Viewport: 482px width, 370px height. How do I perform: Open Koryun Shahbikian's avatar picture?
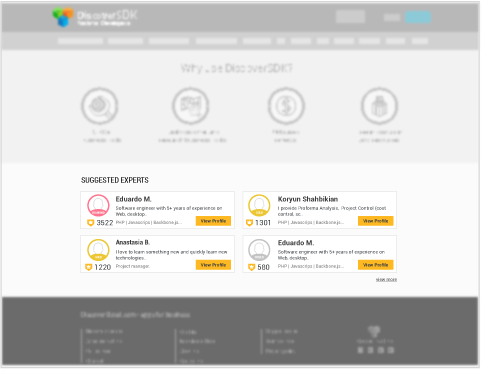tap(259, 205)
